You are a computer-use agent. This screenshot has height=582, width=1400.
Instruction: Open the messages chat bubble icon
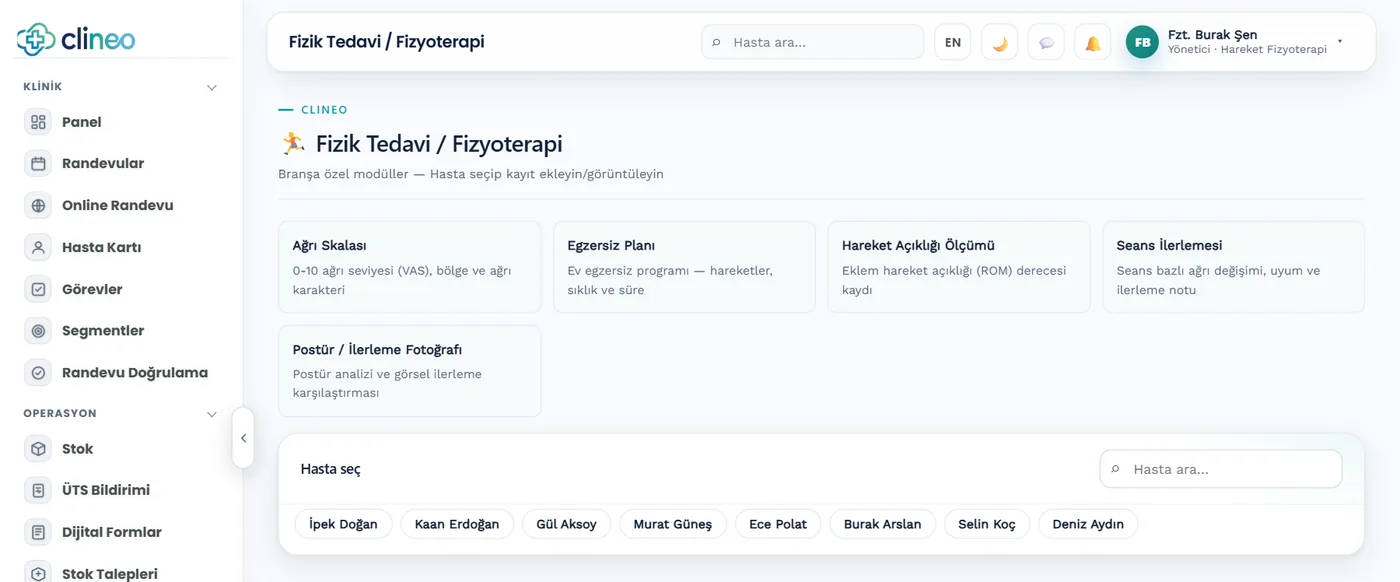coord(1046,43)
